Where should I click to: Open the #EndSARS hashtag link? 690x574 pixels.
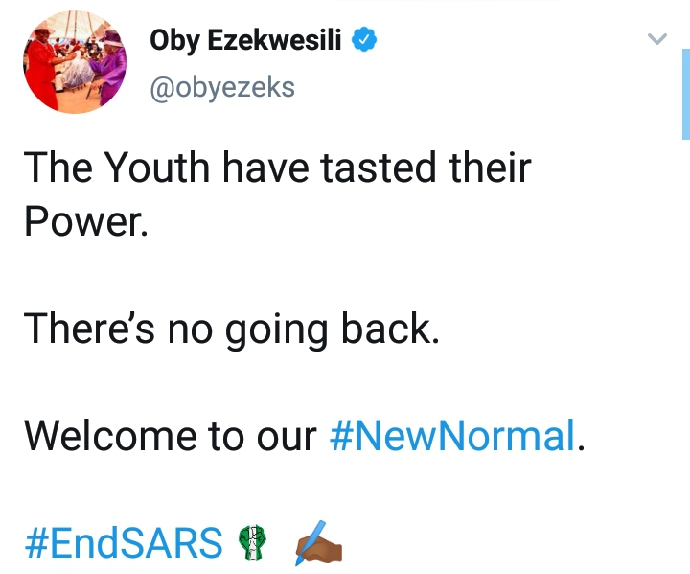tap(124, 543)
